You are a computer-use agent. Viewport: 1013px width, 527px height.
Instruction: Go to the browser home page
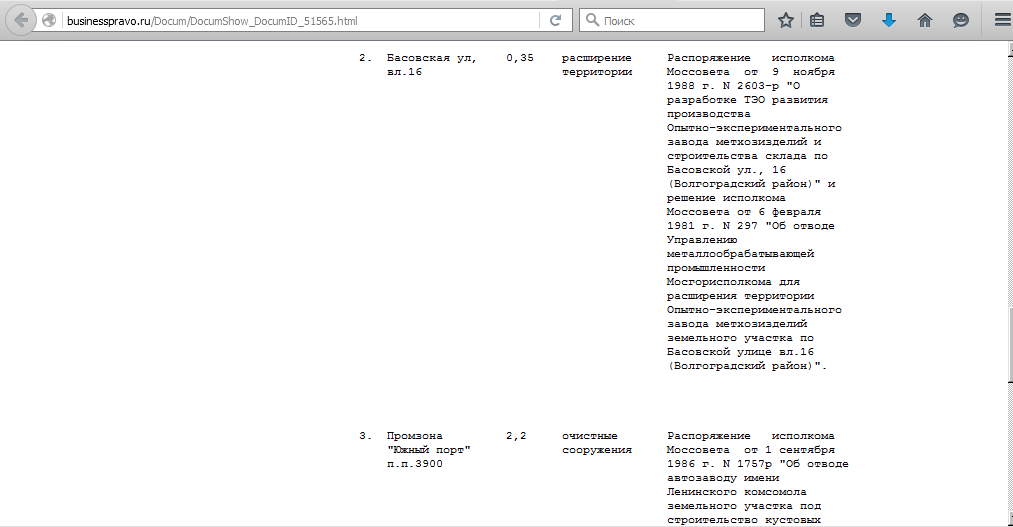[x=924, y=20]
